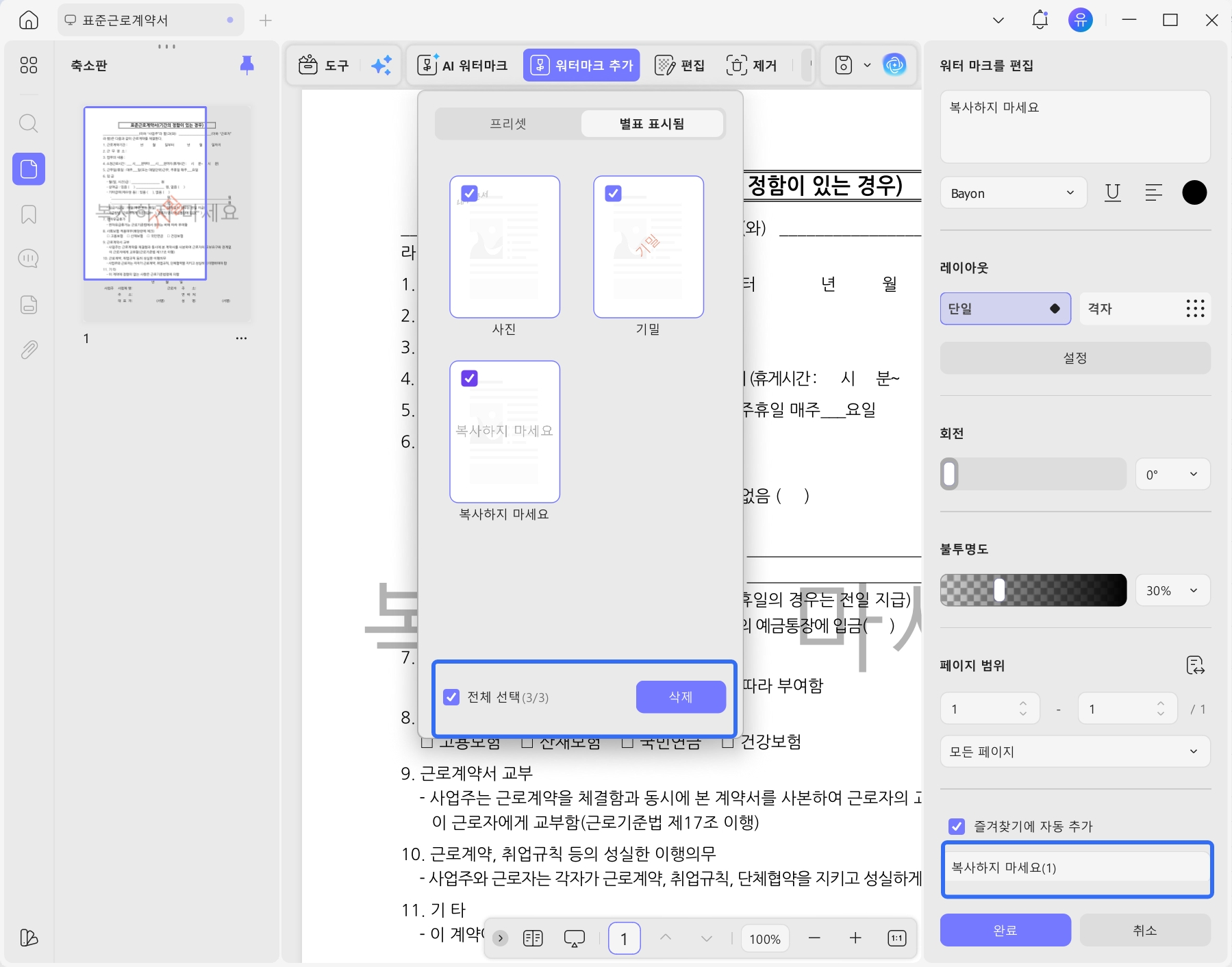The width and height of the screenshot is (1232, 967).
Task: Add a new tab with plus
Action: pos(266,21)
